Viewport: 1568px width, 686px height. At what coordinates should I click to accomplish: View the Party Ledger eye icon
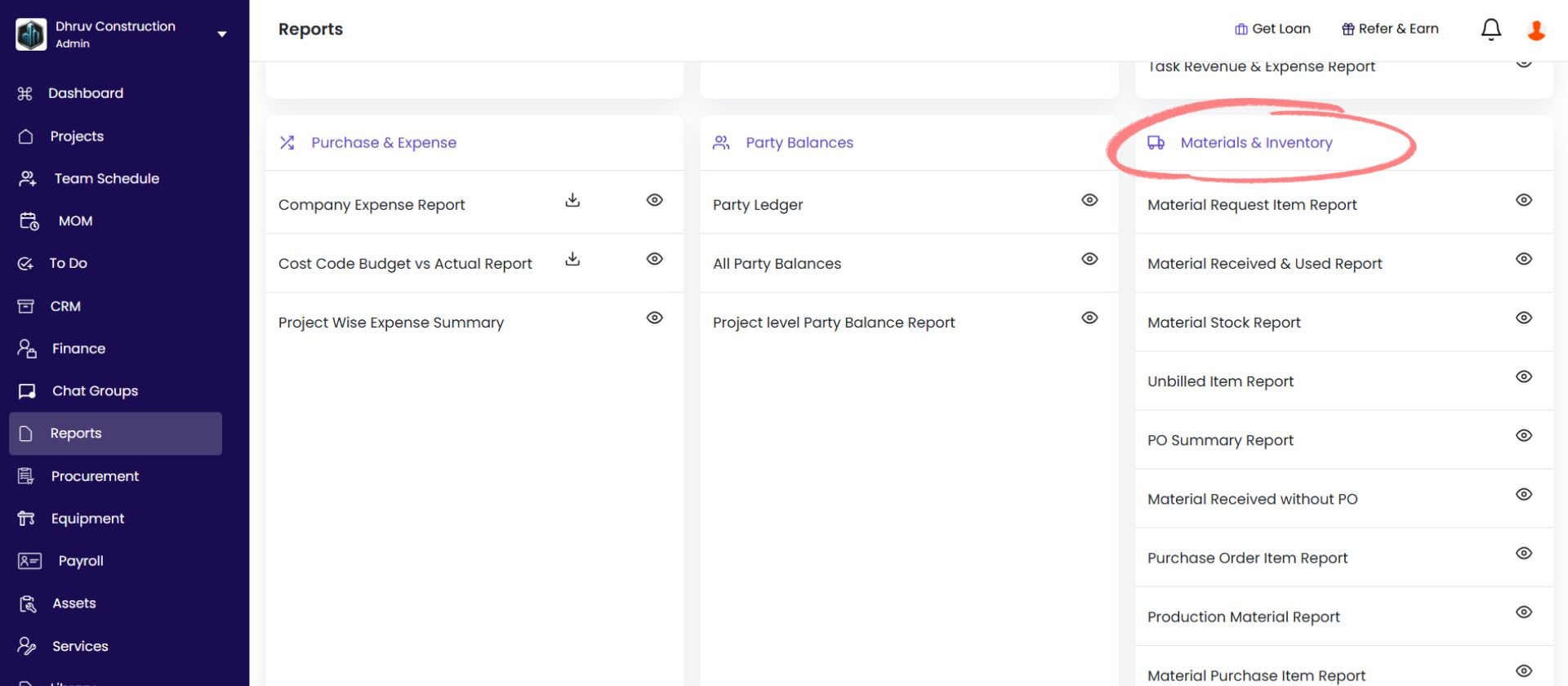coord(1089,200)
